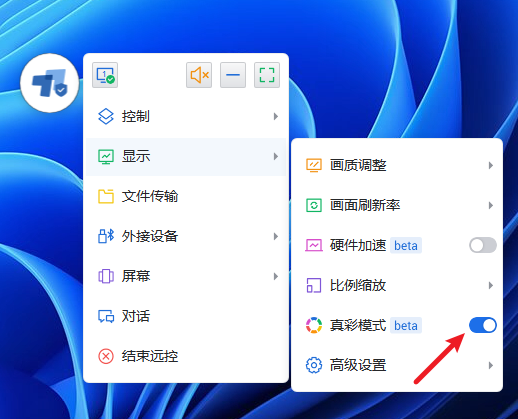This screenshot has height=419, width=518.
Task: Expand the 画面刷新率 submenu arrow
Action: [491, 205]
